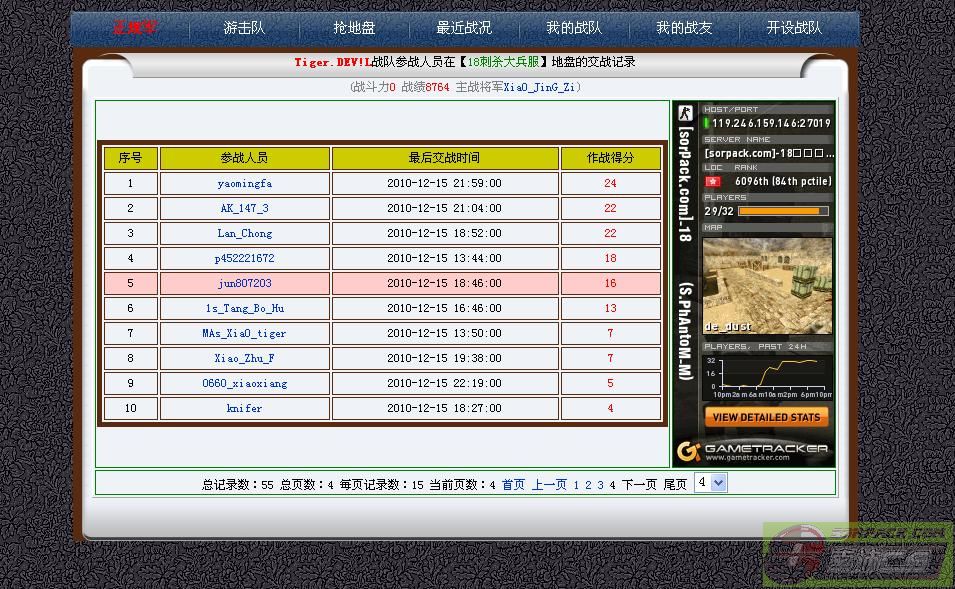955x589 pixels.
Task: Click the 开设战队 tab
Action: click(794, 28)
